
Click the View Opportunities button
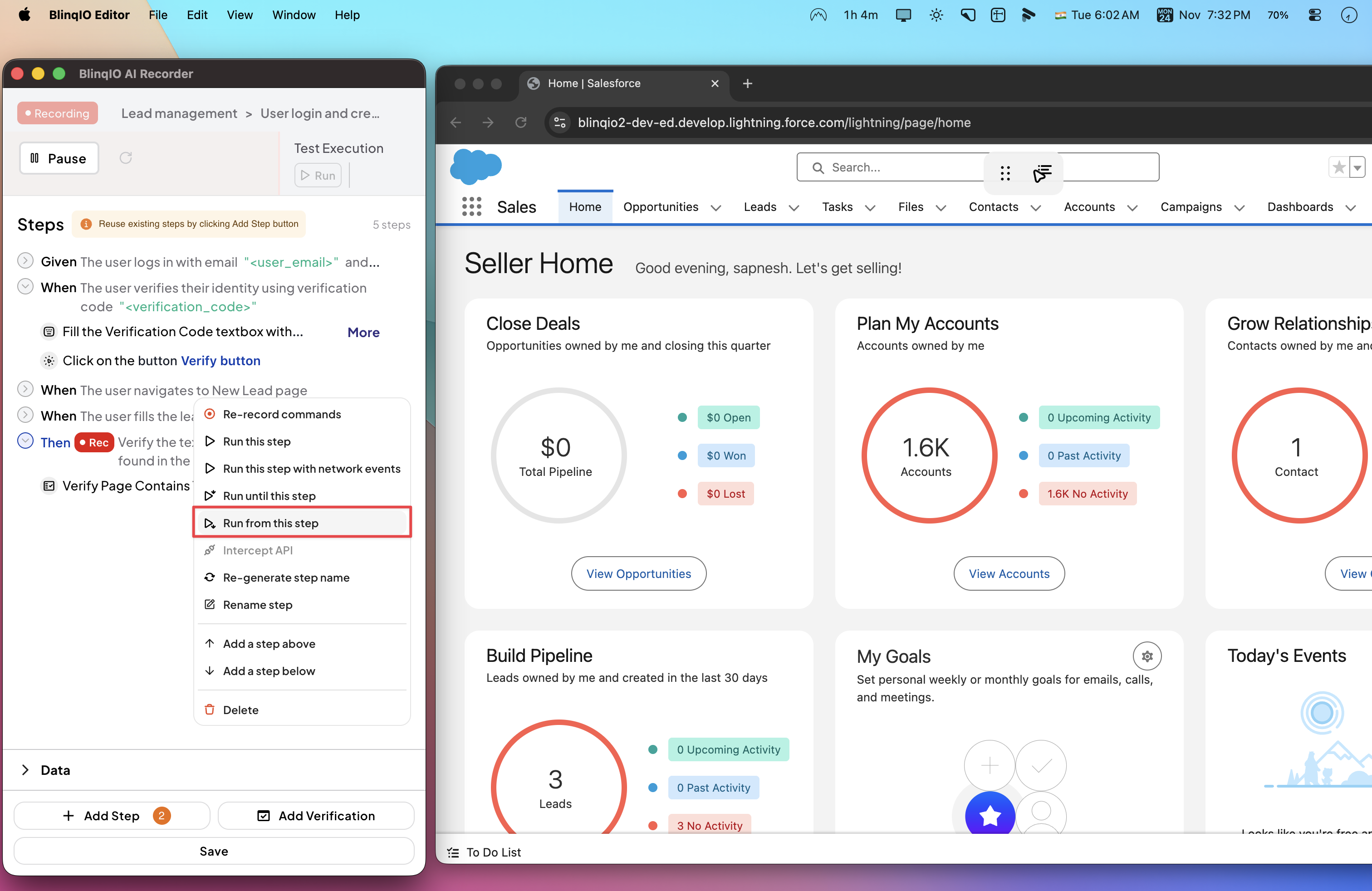point(638,573)
